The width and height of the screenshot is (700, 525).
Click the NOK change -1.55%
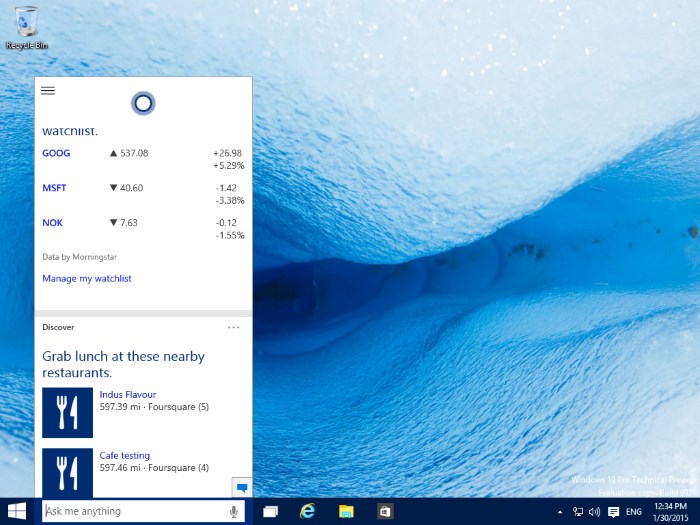click(230, 235)
